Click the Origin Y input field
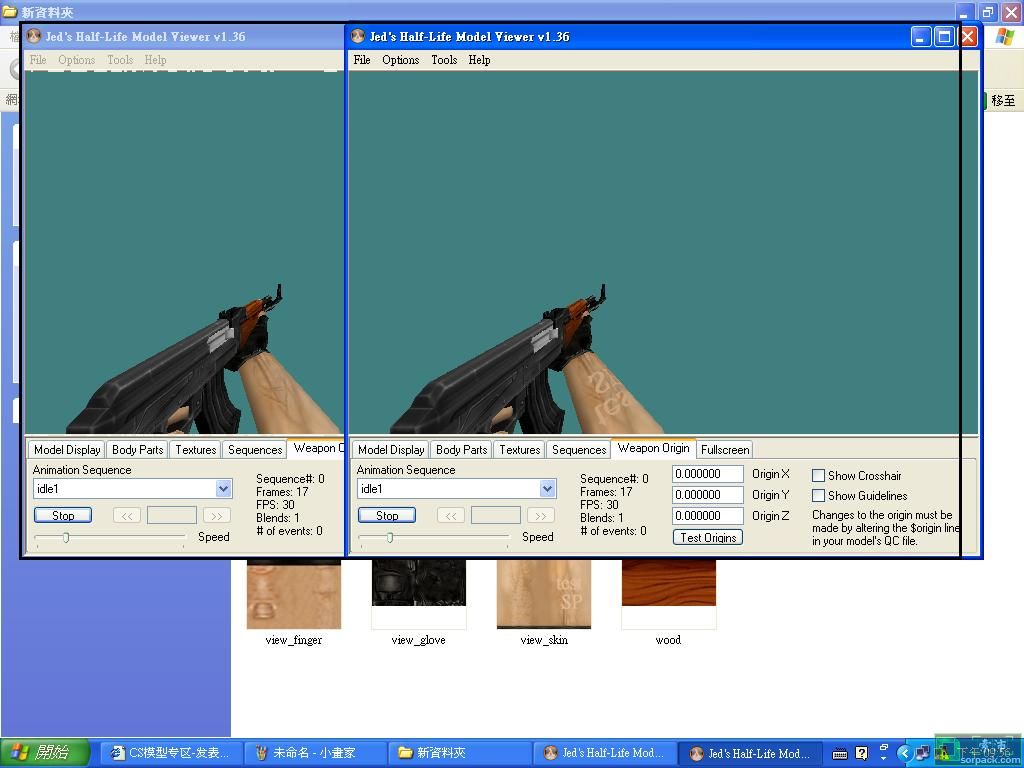 pyautogui.click(x=708, y=495)
